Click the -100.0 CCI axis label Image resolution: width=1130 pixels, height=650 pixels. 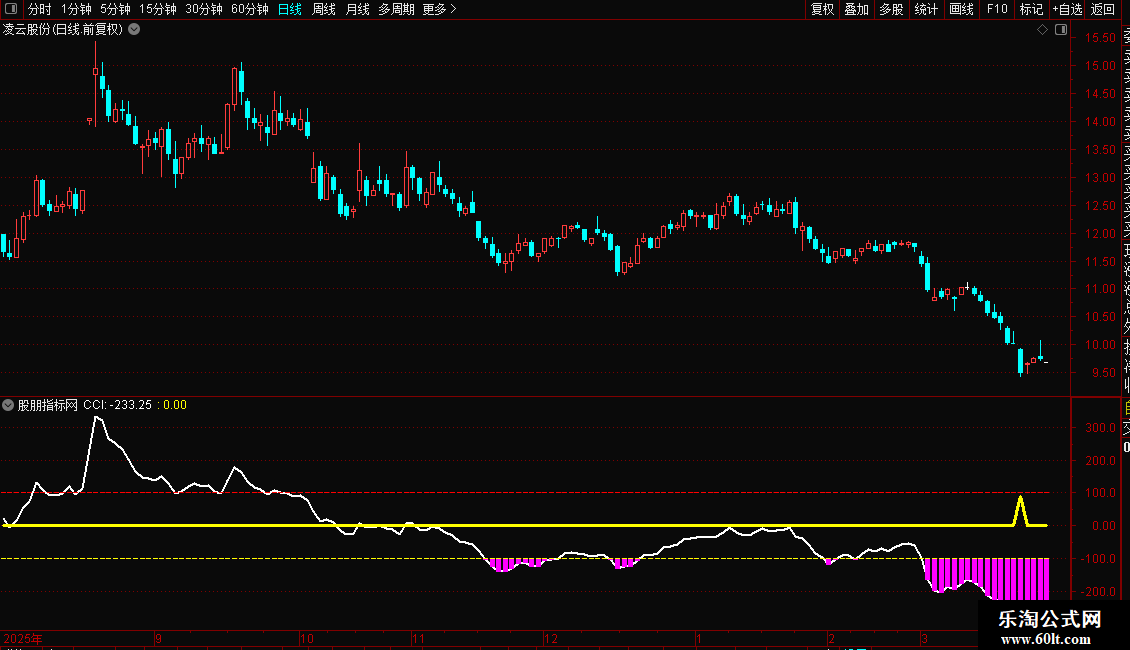point(1099,559)
